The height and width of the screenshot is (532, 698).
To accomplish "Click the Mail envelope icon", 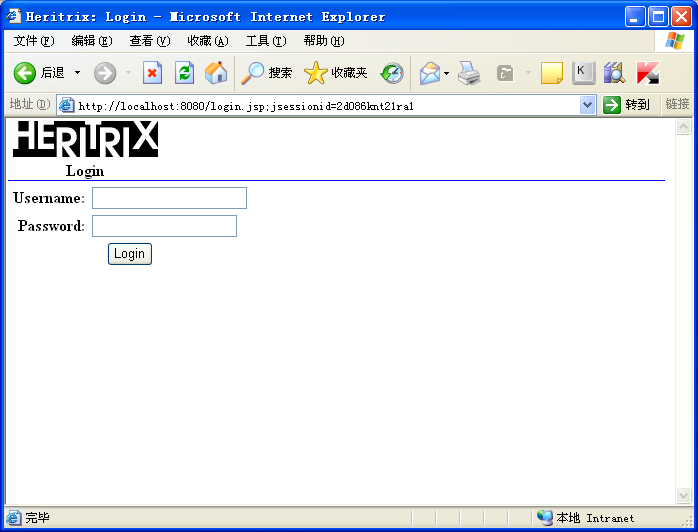I will click(x=430, y=73).
